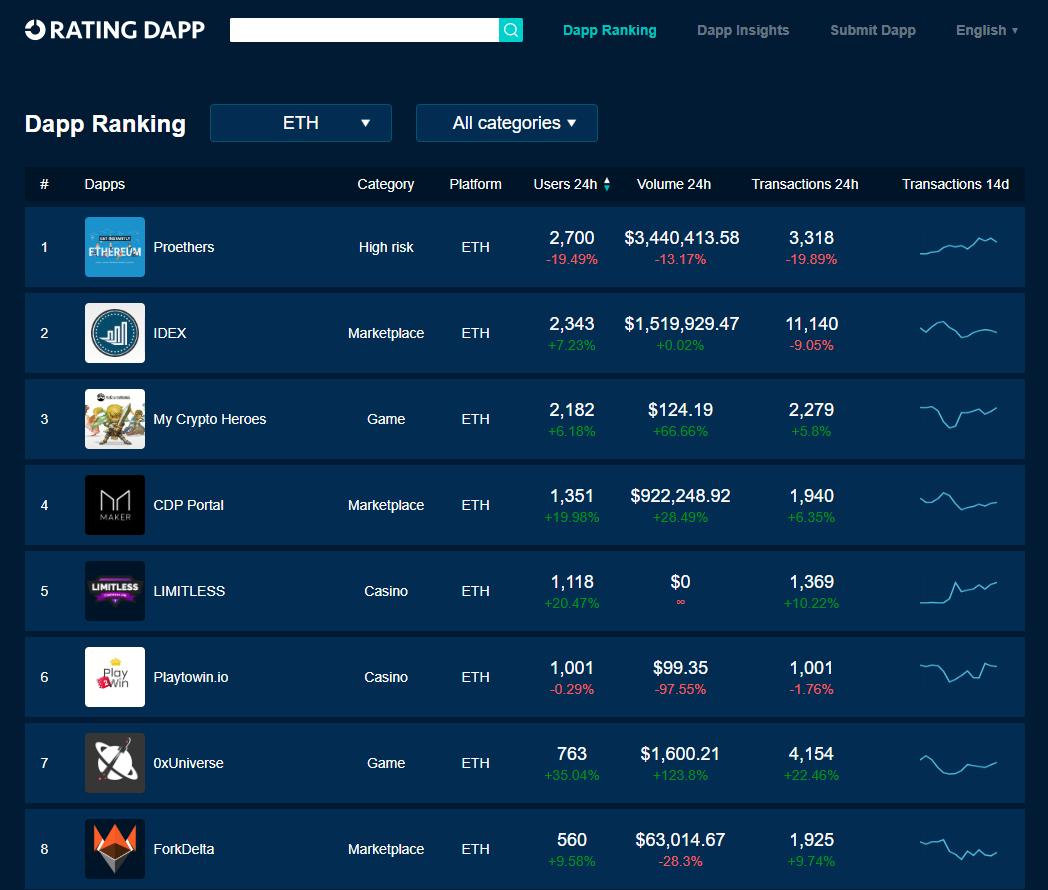Click the teal search magnifier button

coord(511,30)
